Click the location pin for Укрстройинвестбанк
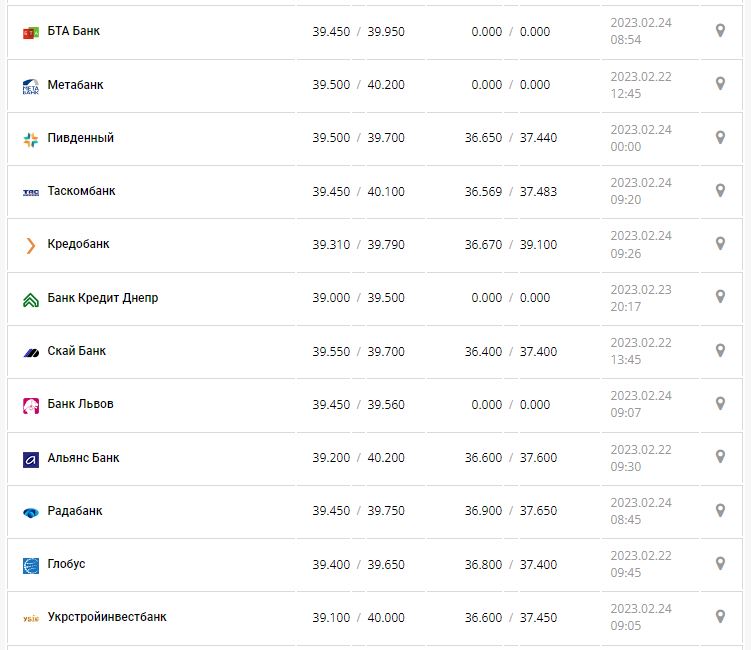This screenshot has height=650, width=751. [x=720, y=616]
